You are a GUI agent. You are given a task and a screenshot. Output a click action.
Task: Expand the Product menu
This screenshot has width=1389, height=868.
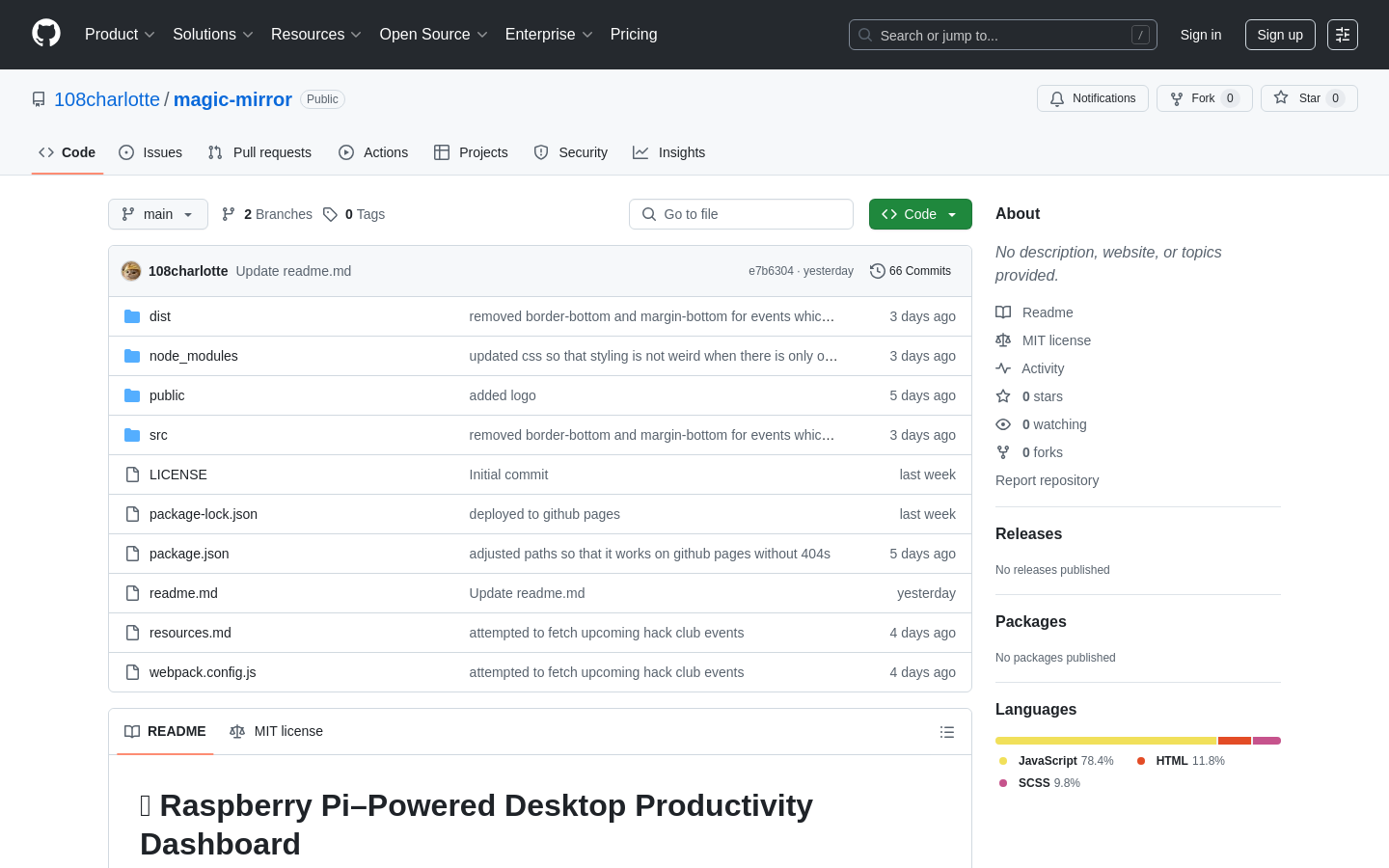pyautogui.click(x=120, y=34)
